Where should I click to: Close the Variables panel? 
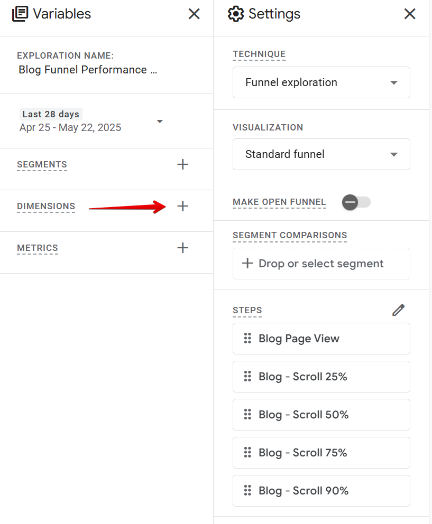pos(194,14)
